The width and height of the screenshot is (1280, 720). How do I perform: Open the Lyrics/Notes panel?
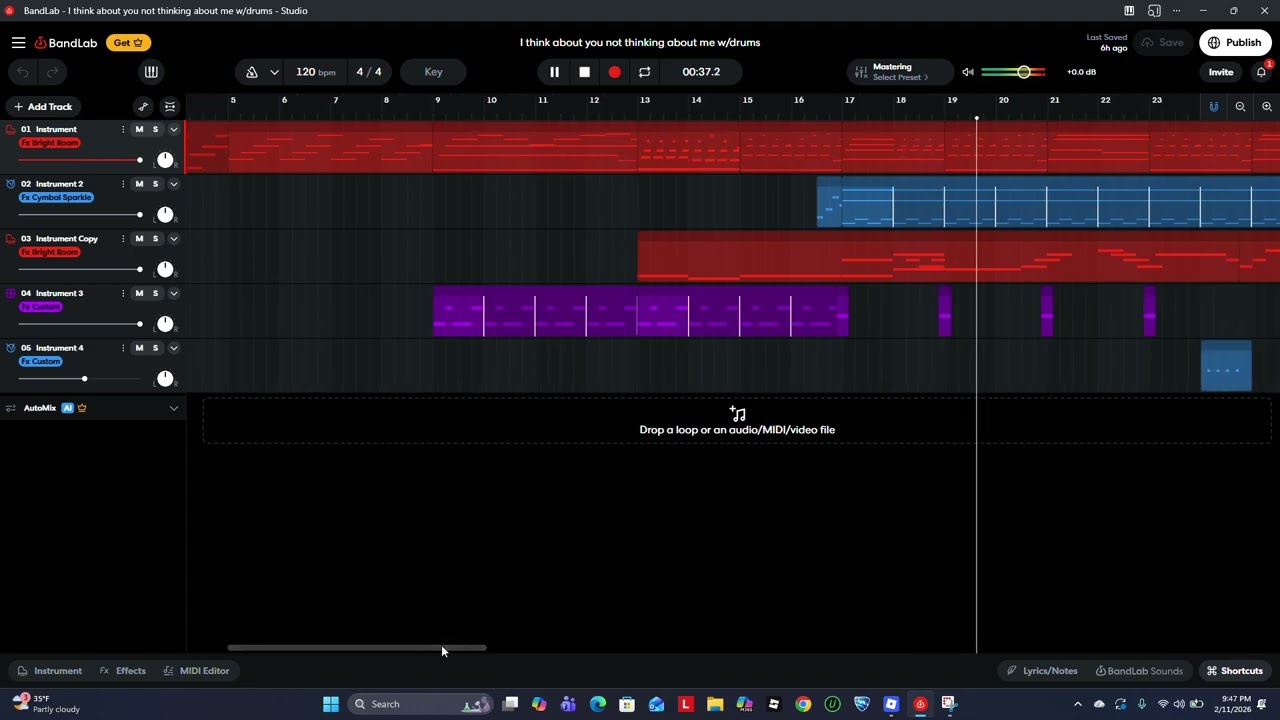coord(1042,671)
